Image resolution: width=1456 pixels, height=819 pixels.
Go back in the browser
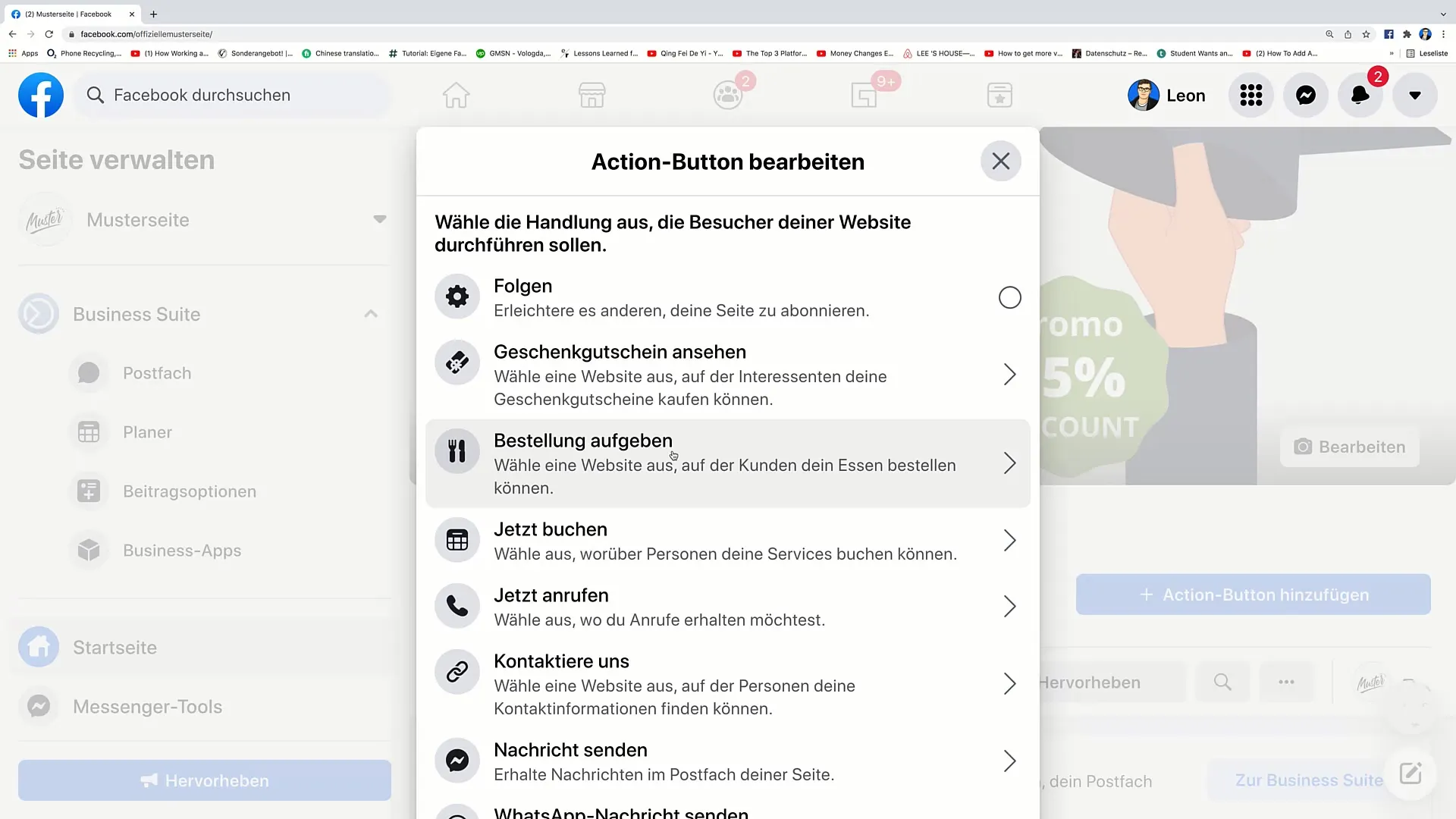tap(12, 34)
